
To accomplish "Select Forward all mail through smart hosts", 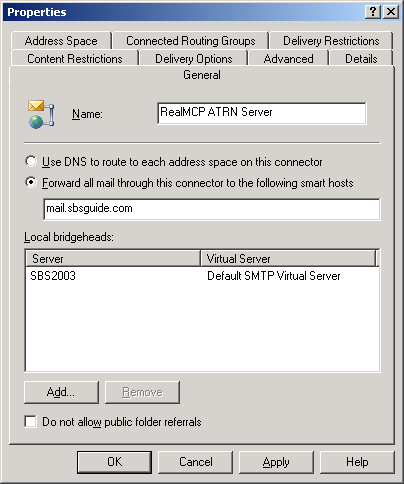I will [x=31, y=182].
